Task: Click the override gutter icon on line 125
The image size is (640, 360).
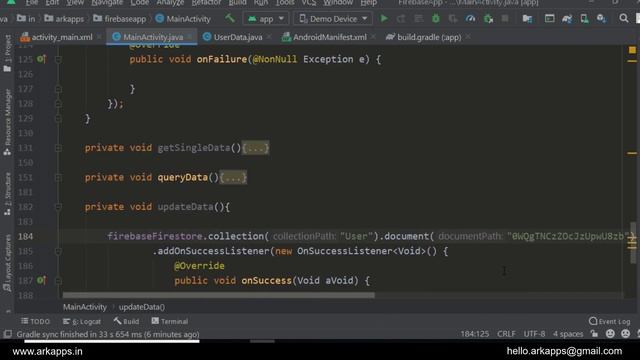Action: [x=41, y=59]
